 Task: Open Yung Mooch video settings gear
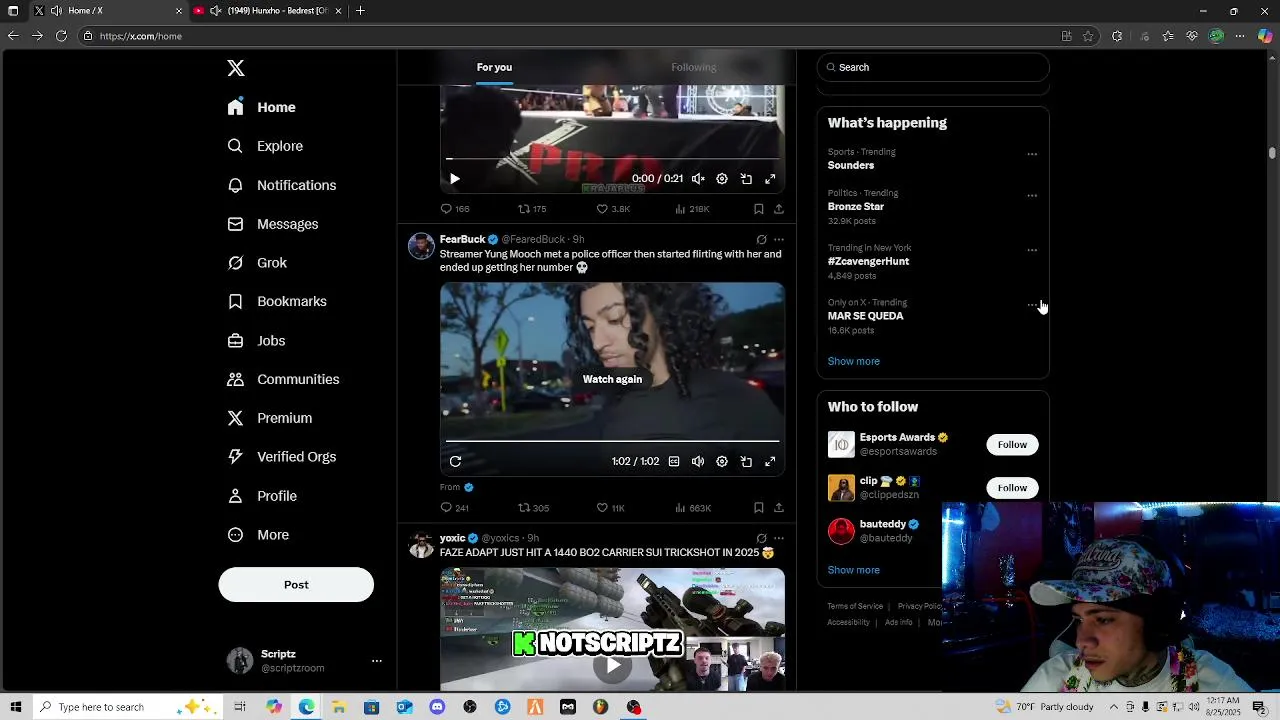pyautogui.click(x=722, y=461)
